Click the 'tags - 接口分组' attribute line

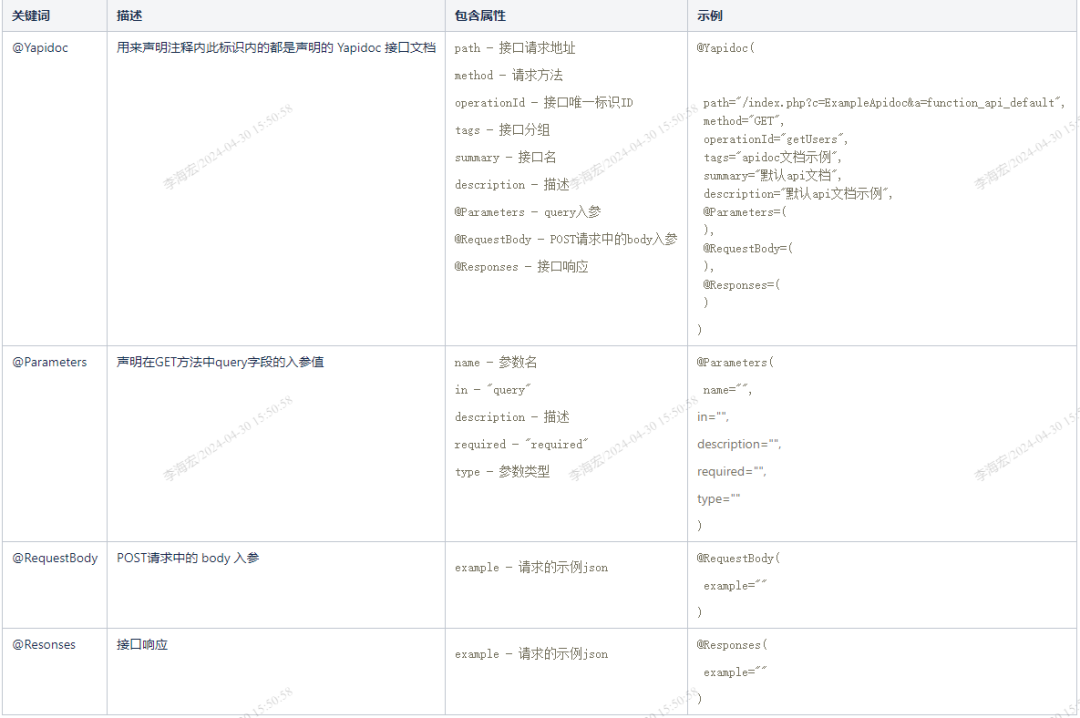point(502,130)
